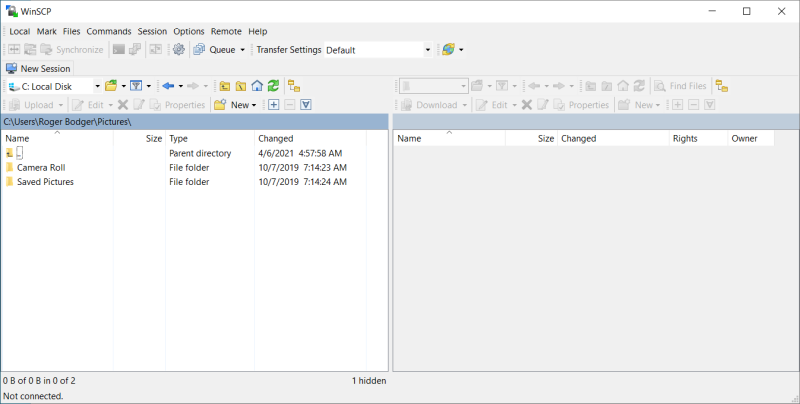This screenshot has width=800, height=404.
Task: Open the Session menu
Action: (x=152, y=31)
